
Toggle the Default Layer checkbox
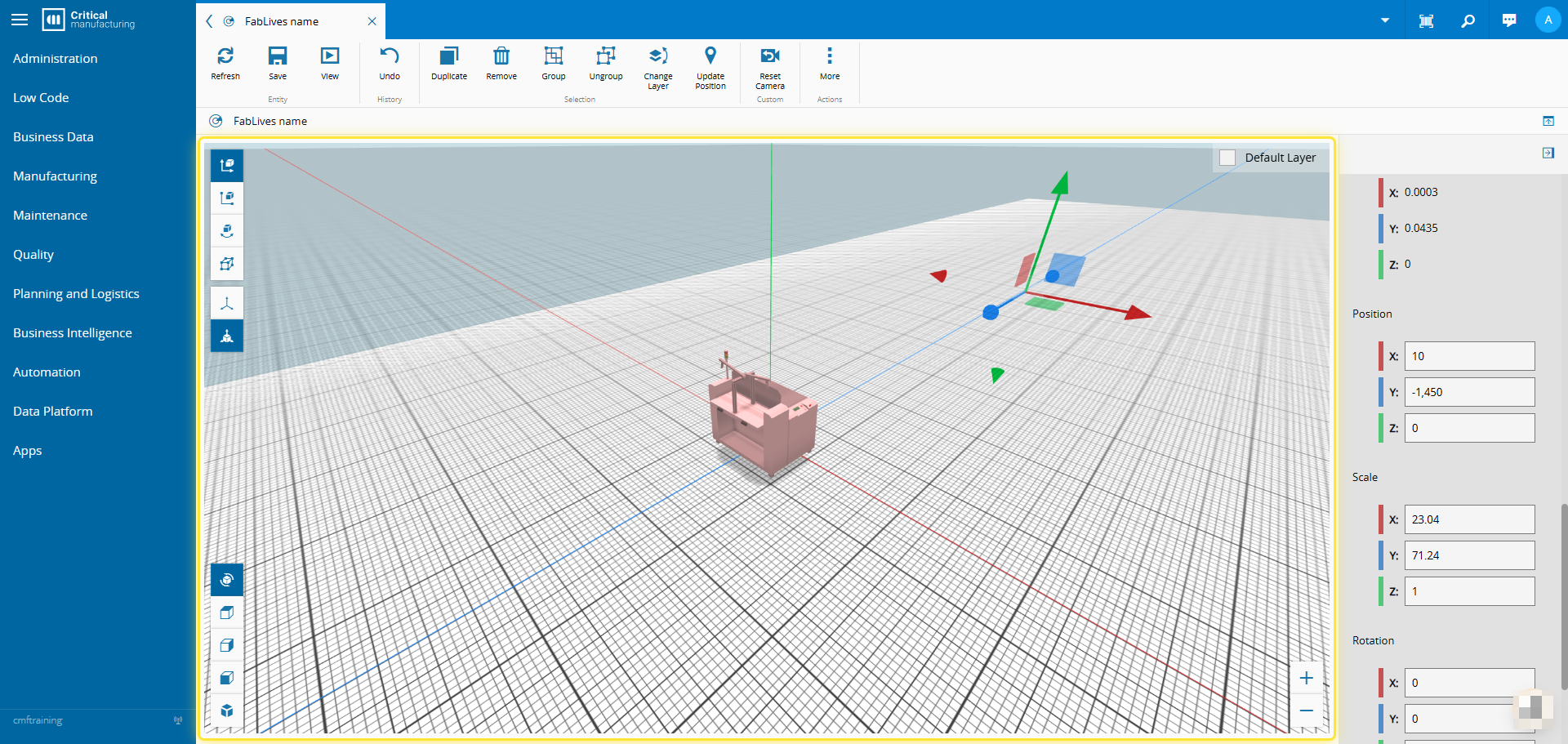coord(1227,158)
